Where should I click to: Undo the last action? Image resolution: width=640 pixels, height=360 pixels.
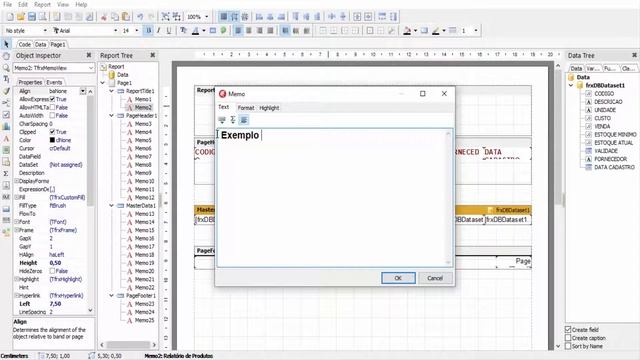140,17
